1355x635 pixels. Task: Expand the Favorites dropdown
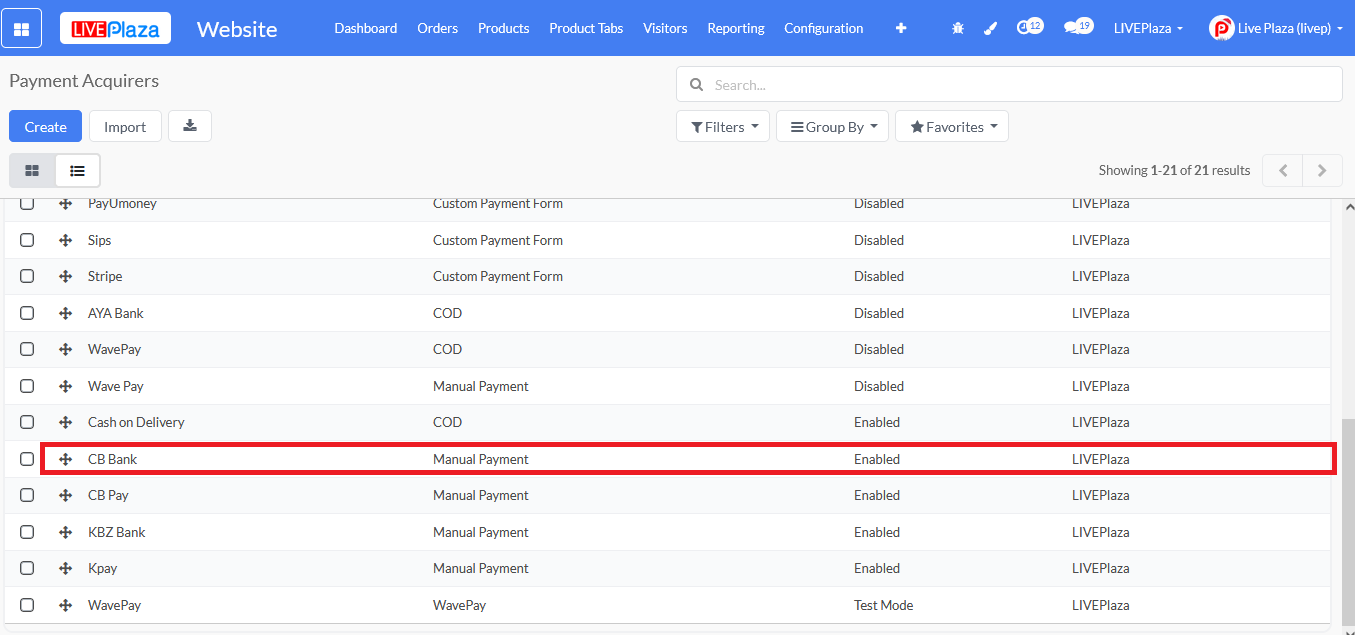[x=952, y=126]
